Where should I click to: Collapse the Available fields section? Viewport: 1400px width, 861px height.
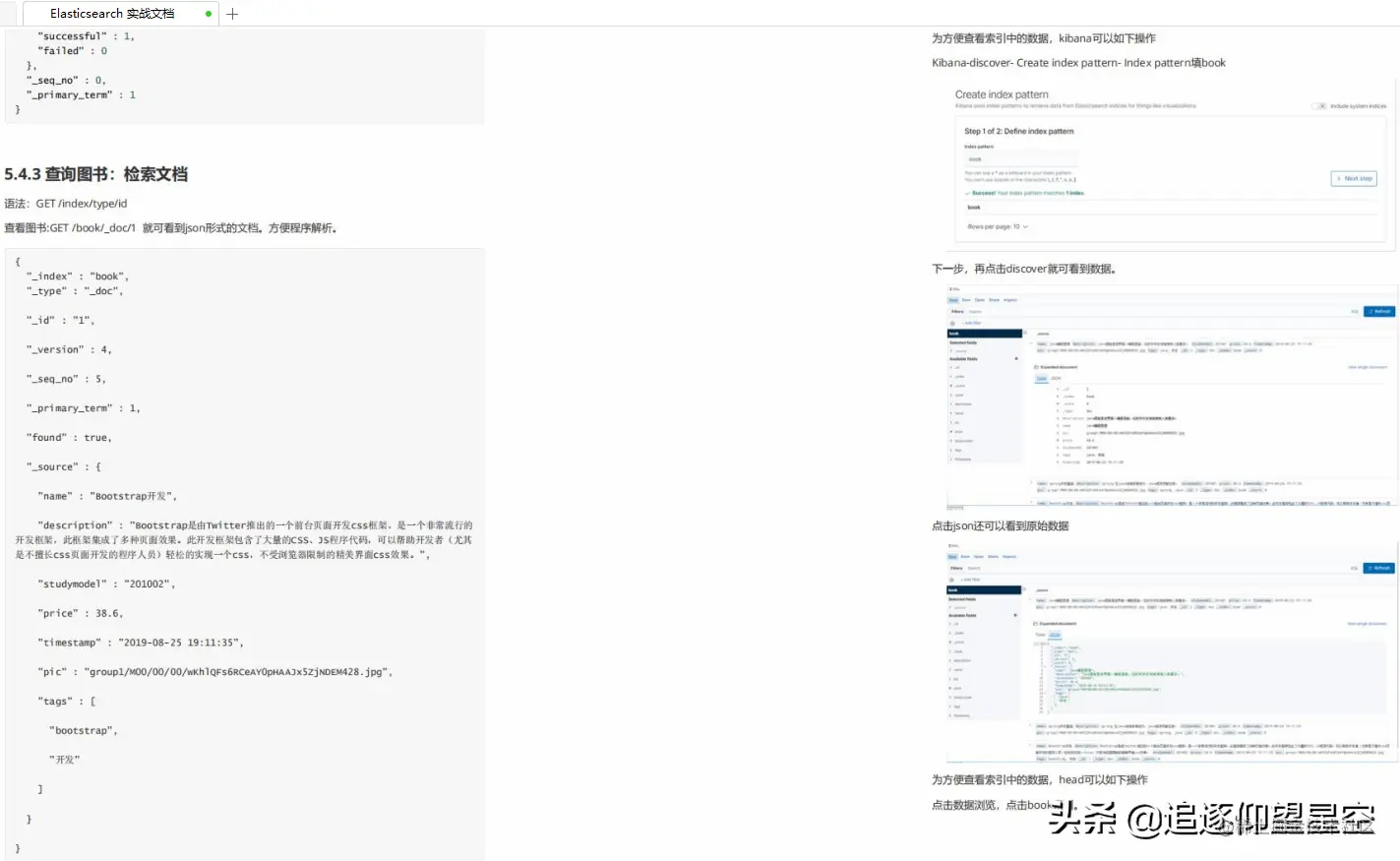pyautogui.click(x=963, y=358)
